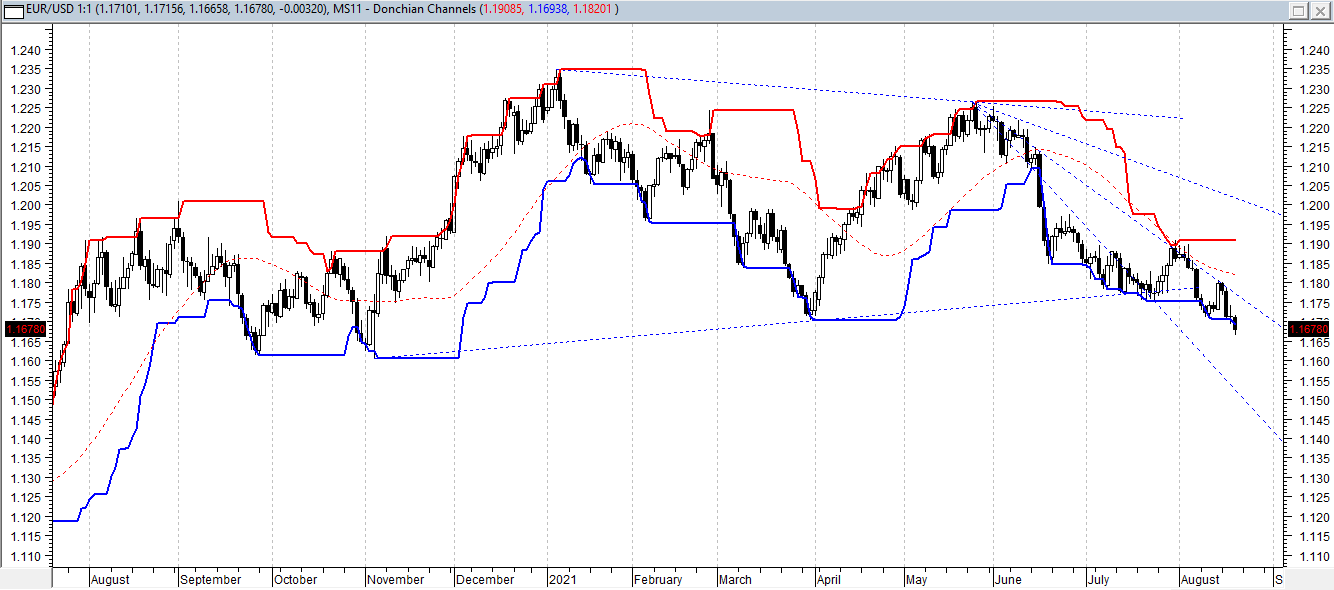
Task: Select May on the time axis
Action: pyautogui.click(x=917, y=580)
